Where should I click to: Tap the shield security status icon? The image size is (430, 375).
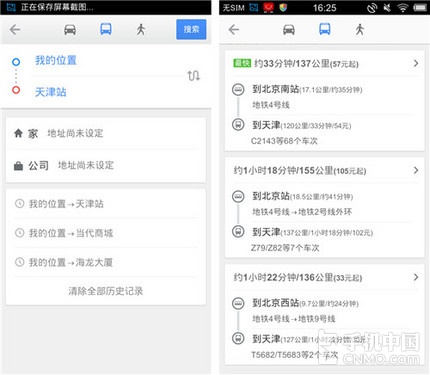click(283, 7)
